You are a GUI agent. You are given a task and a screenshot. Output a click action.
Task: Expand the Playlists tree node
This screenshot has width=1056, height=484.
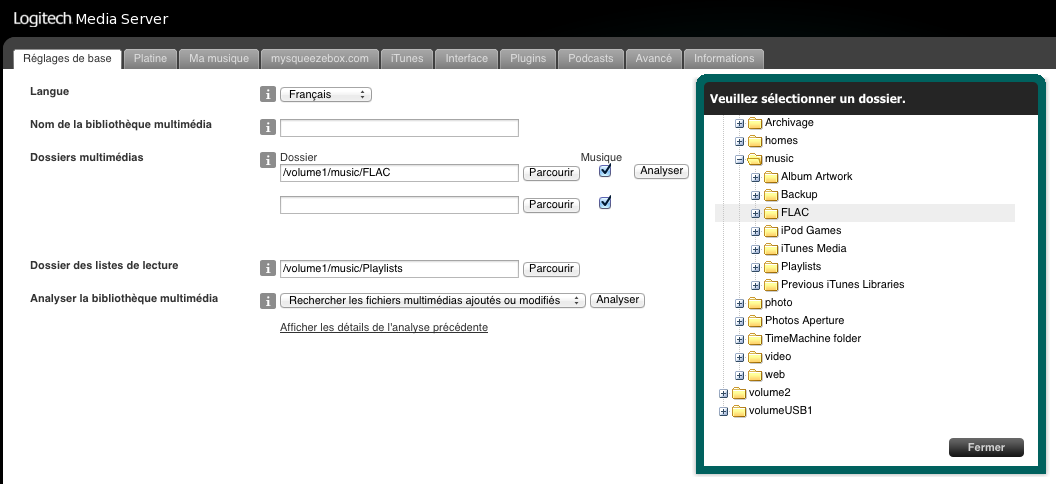[x=756, y=267]
